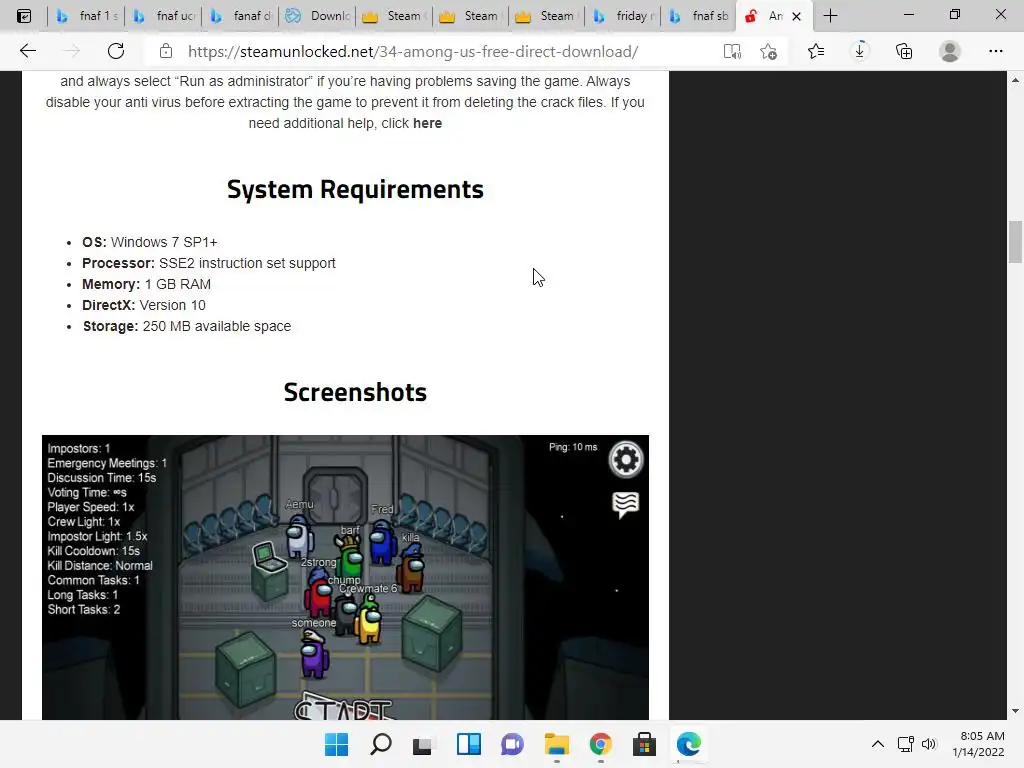
Task: Click the scrollbar up arrow
Action: (x=1015, y=80)
